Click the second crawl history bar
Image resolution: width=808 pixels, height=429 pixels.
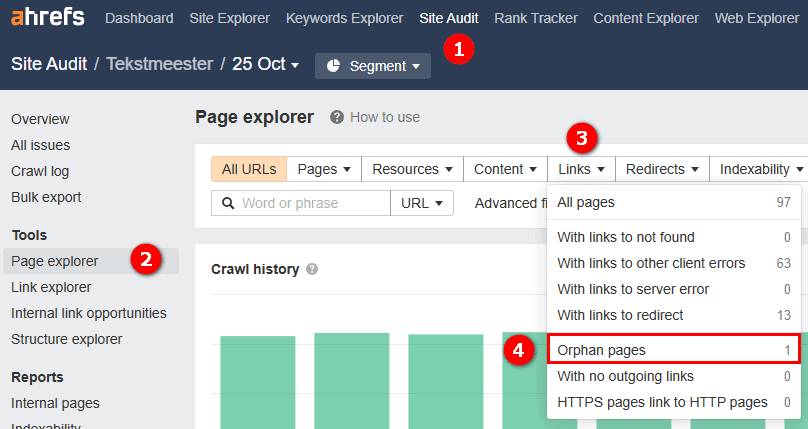[x=352, y=381]
